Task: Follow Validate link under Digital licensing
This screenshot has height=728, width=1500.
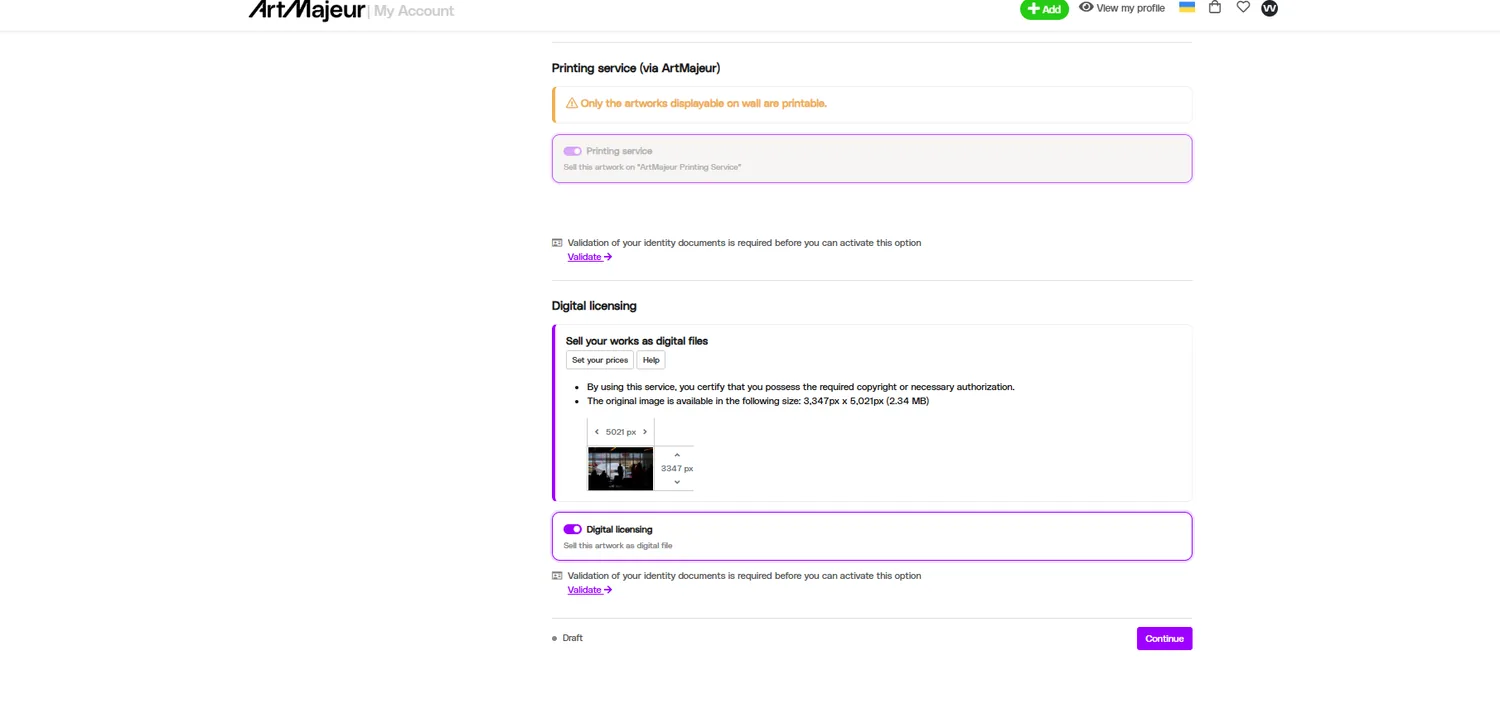Action: (x=590, y=590)
